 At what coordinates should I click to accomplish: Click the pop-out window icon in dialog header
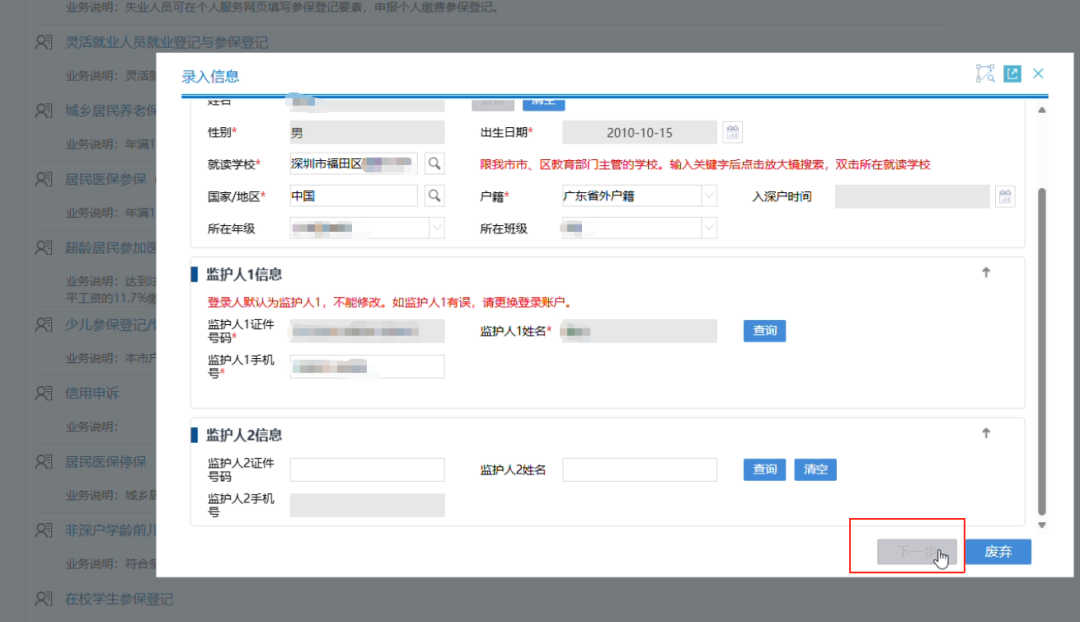pos(1012,74)
